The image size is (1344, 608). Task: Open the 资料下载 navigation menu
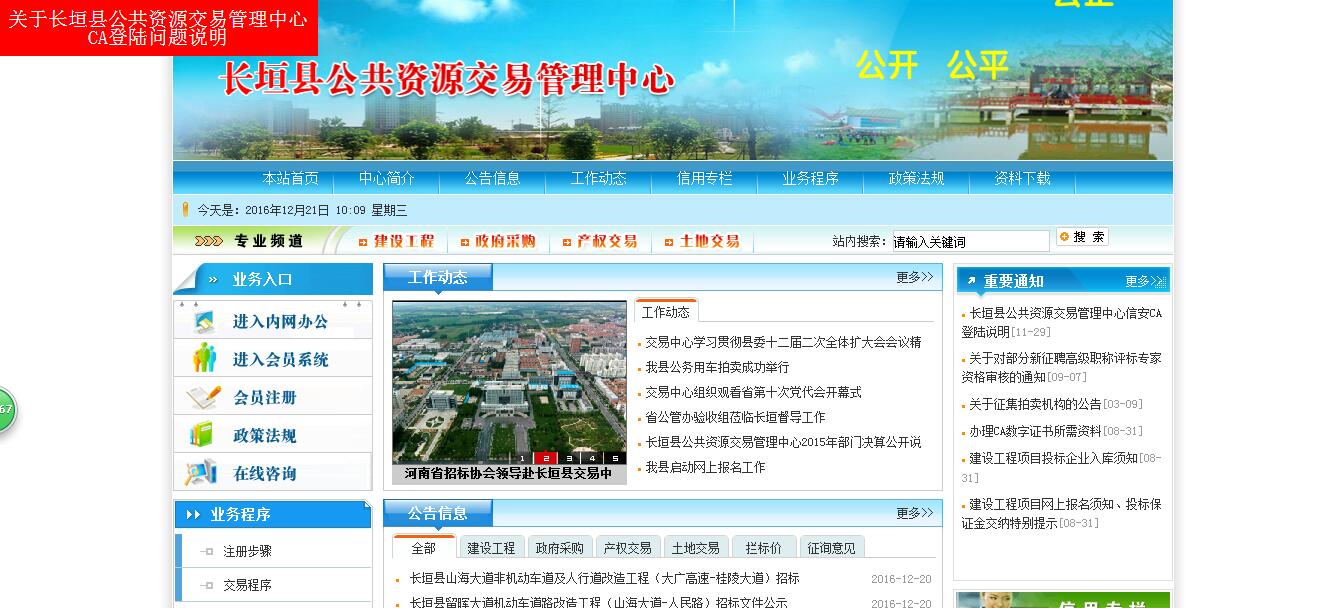1021,178
